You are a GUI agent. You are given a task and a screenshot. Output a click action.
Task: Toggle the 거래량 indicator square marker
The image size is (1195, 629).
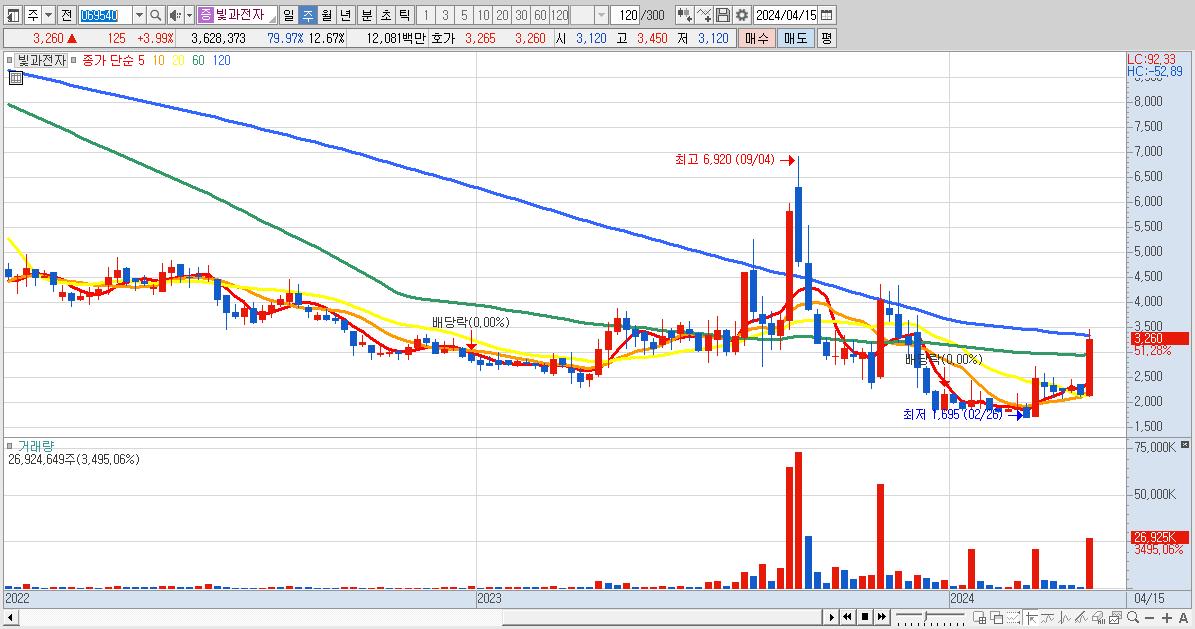click(x=9, y=446)
